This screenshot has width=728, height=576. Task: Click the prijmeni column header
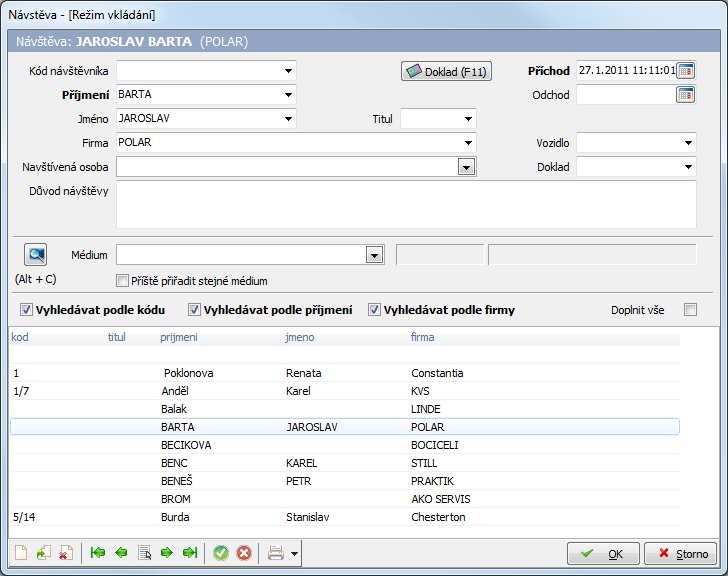179,337
